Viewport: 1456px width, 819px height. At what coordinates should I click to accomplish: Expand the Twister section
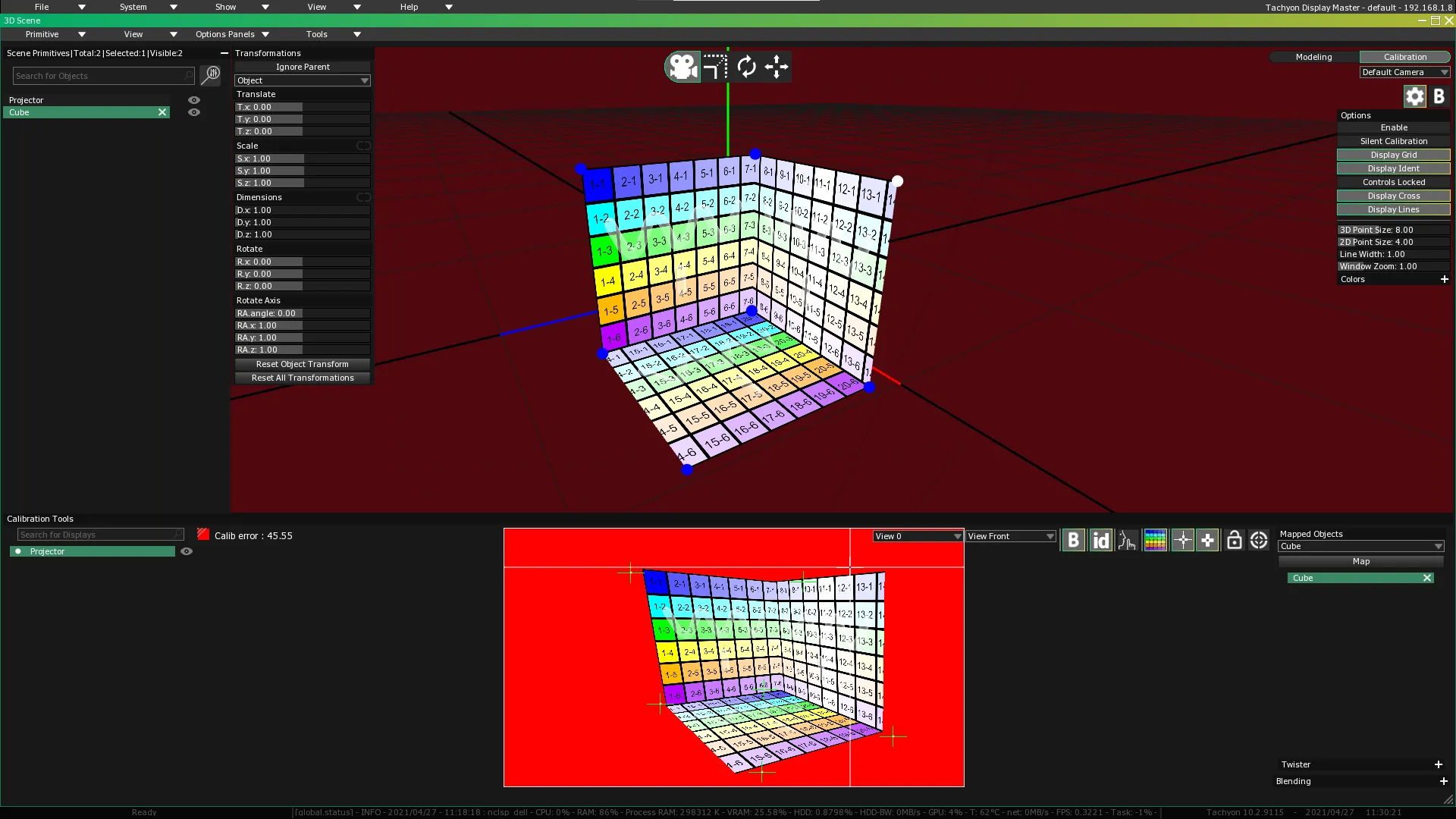click(x=1439, y=764)
